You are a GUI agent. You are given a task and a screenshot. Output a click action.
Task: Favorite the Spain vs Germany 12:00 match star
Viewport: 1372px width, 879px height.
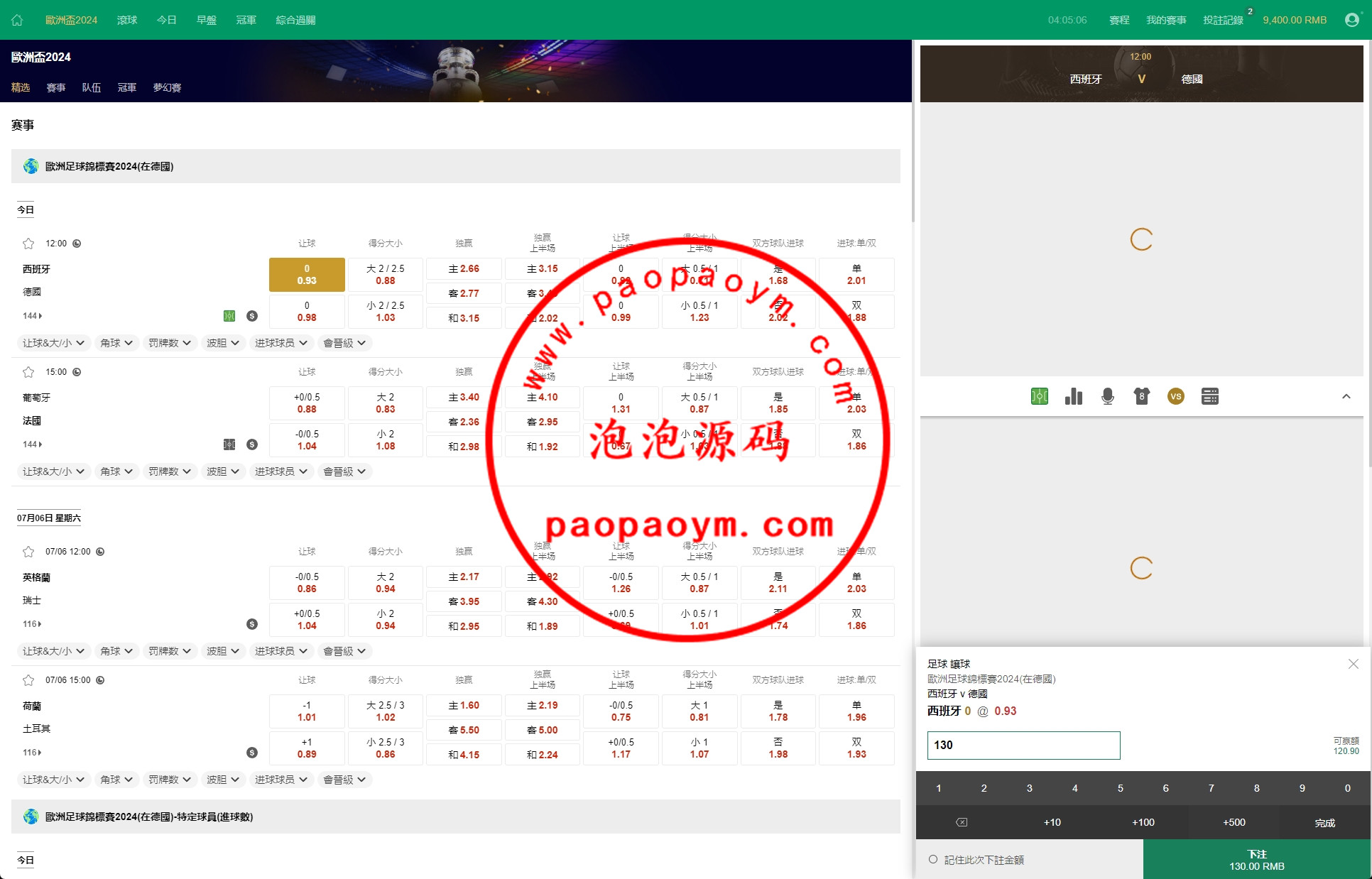click(x=28, y=244)
